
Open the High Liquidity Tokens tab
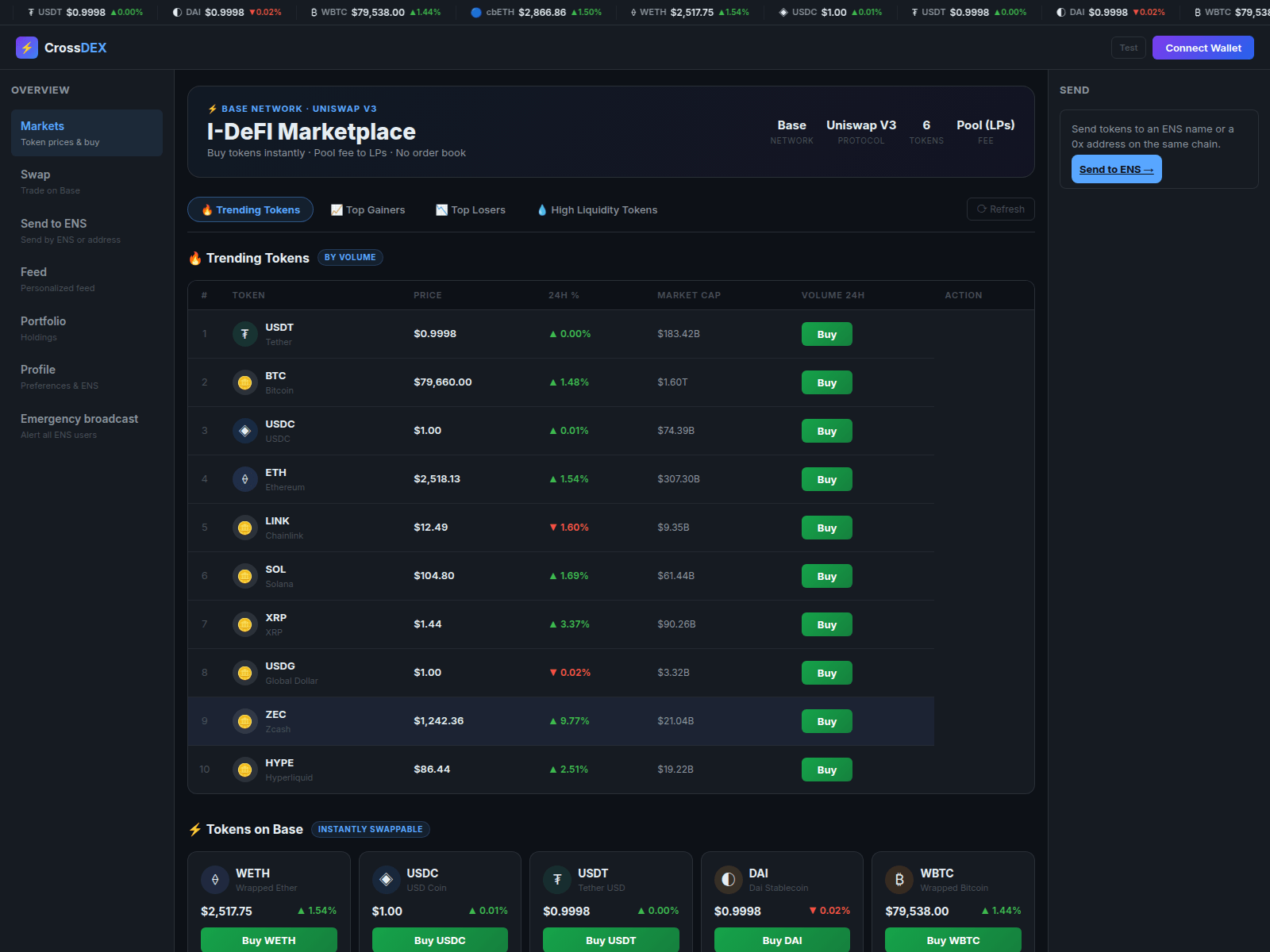coord(597,209)
